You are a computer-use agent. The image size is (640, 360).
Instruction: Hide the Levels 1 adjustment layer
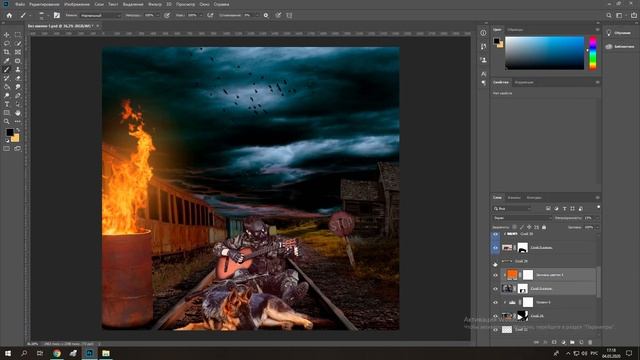(x=496, y=302)
